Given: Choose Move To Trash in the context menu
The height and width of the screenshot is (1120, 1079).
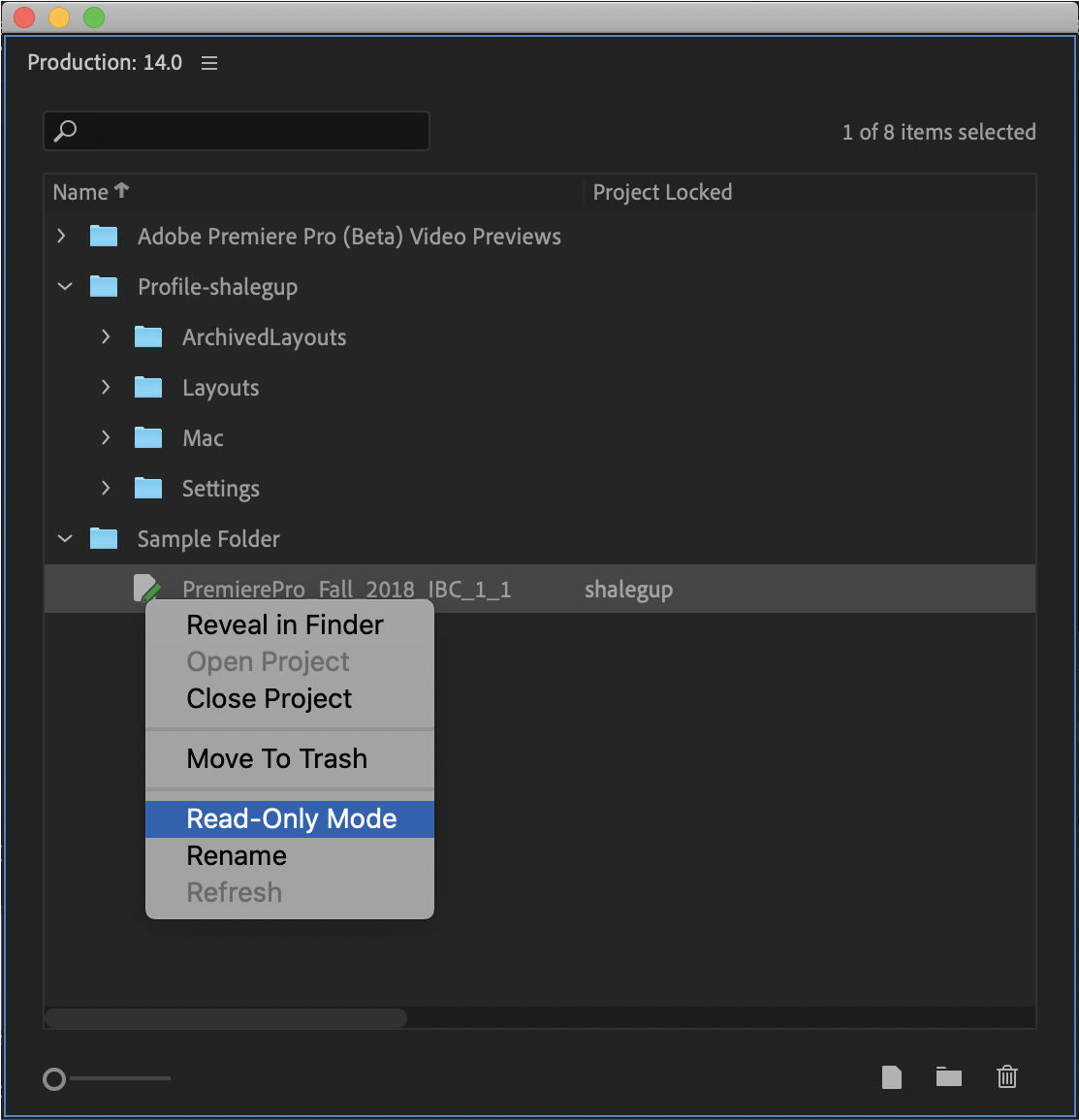Looking at the screenshot, I should click(276, 758).
